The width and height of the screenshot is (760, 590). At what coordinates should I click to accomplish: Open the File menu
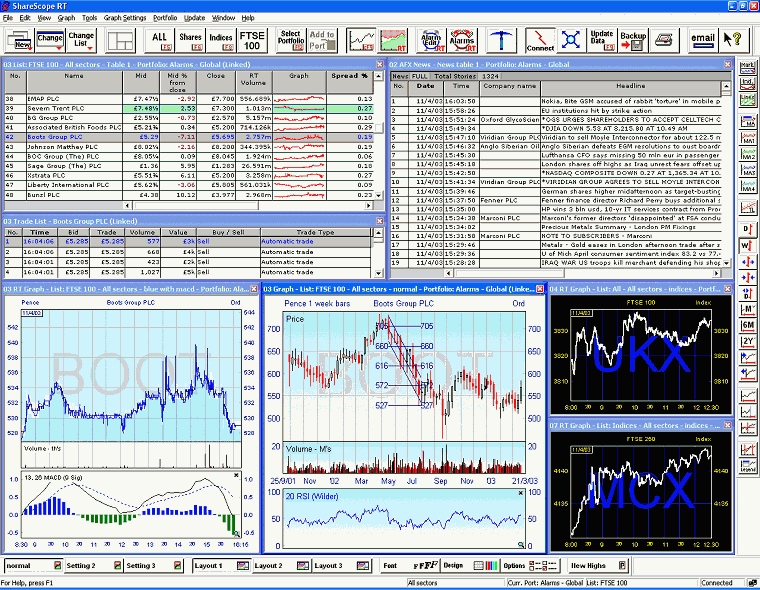8,18
